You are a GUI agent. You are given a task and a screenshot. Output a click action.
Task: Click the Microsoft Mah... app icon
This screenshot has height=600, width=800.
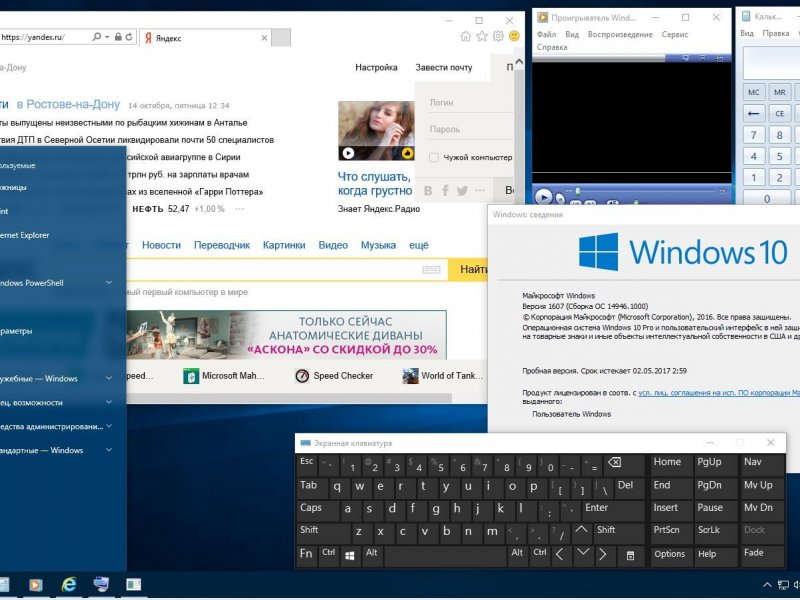coord(191,377)
